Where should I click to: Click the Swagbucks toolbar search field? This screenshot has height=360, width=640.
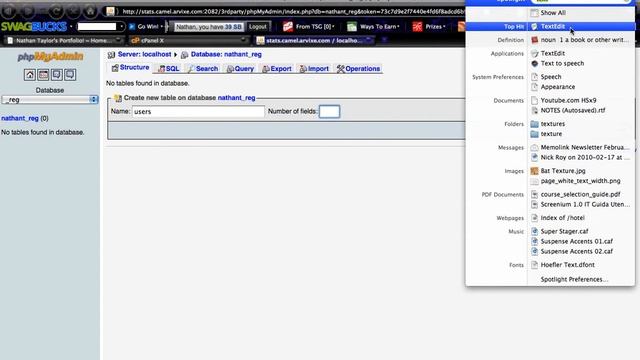[97, 27]
